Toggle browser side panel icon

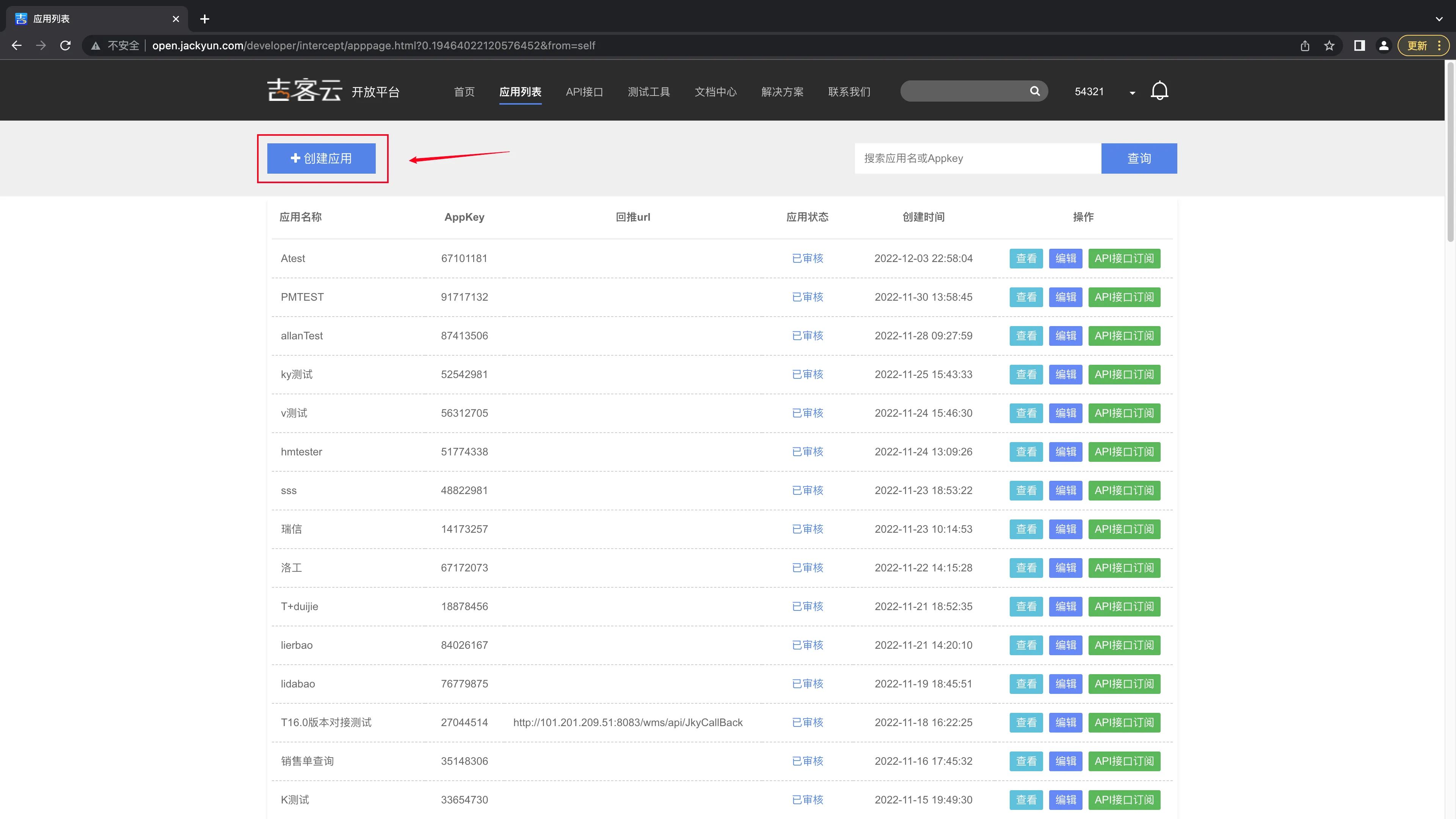1359,46
